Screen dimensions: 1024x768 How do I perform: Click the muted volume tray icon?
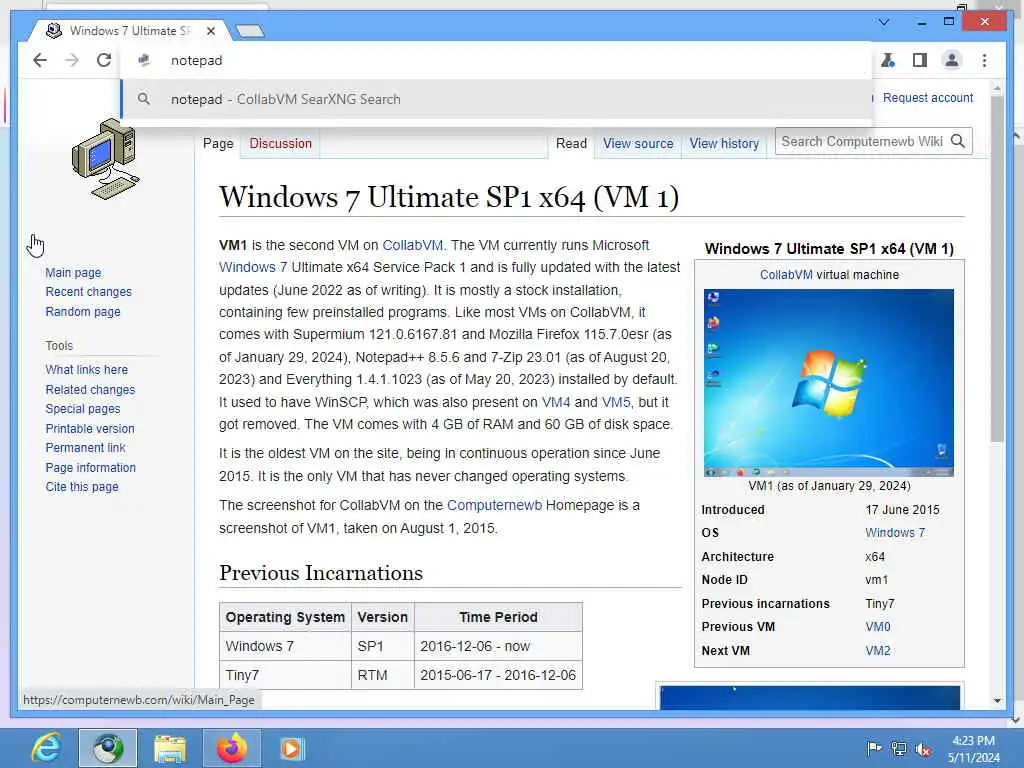pos(923,748)
